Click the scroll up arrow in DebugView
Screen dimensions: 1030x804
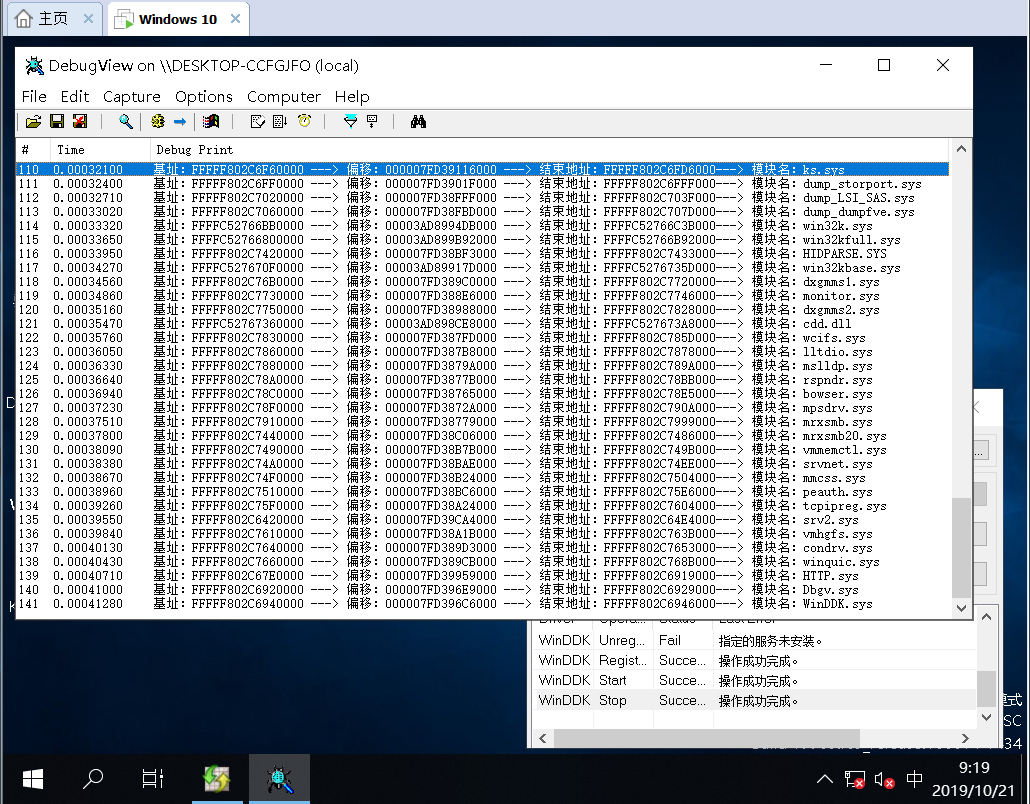pyautogui.click(x=961, y=149)
